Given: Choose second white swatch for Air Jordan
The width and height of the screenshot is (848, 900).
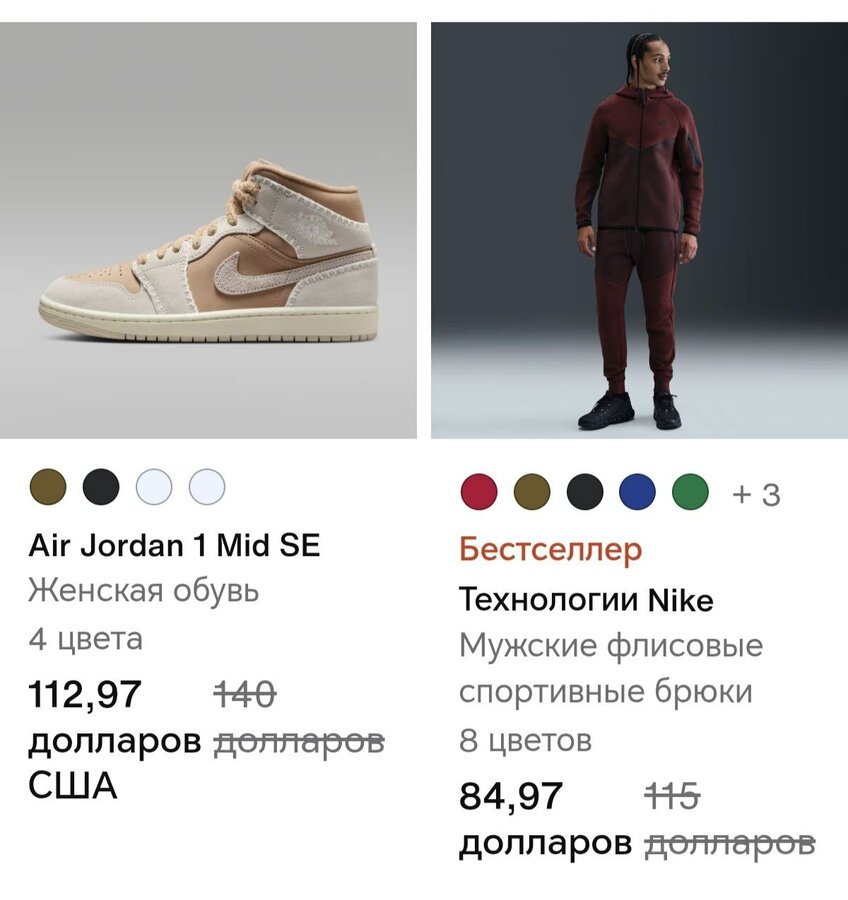Looking at the screenshot, I should click(207, 487).
